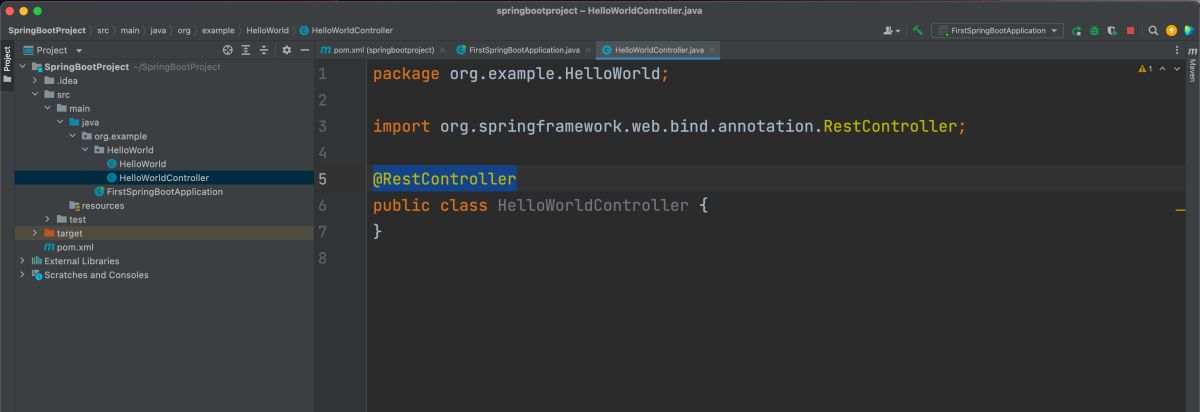
Task: Hide the Project tool window minus icon
Action: tap(305, 50)
